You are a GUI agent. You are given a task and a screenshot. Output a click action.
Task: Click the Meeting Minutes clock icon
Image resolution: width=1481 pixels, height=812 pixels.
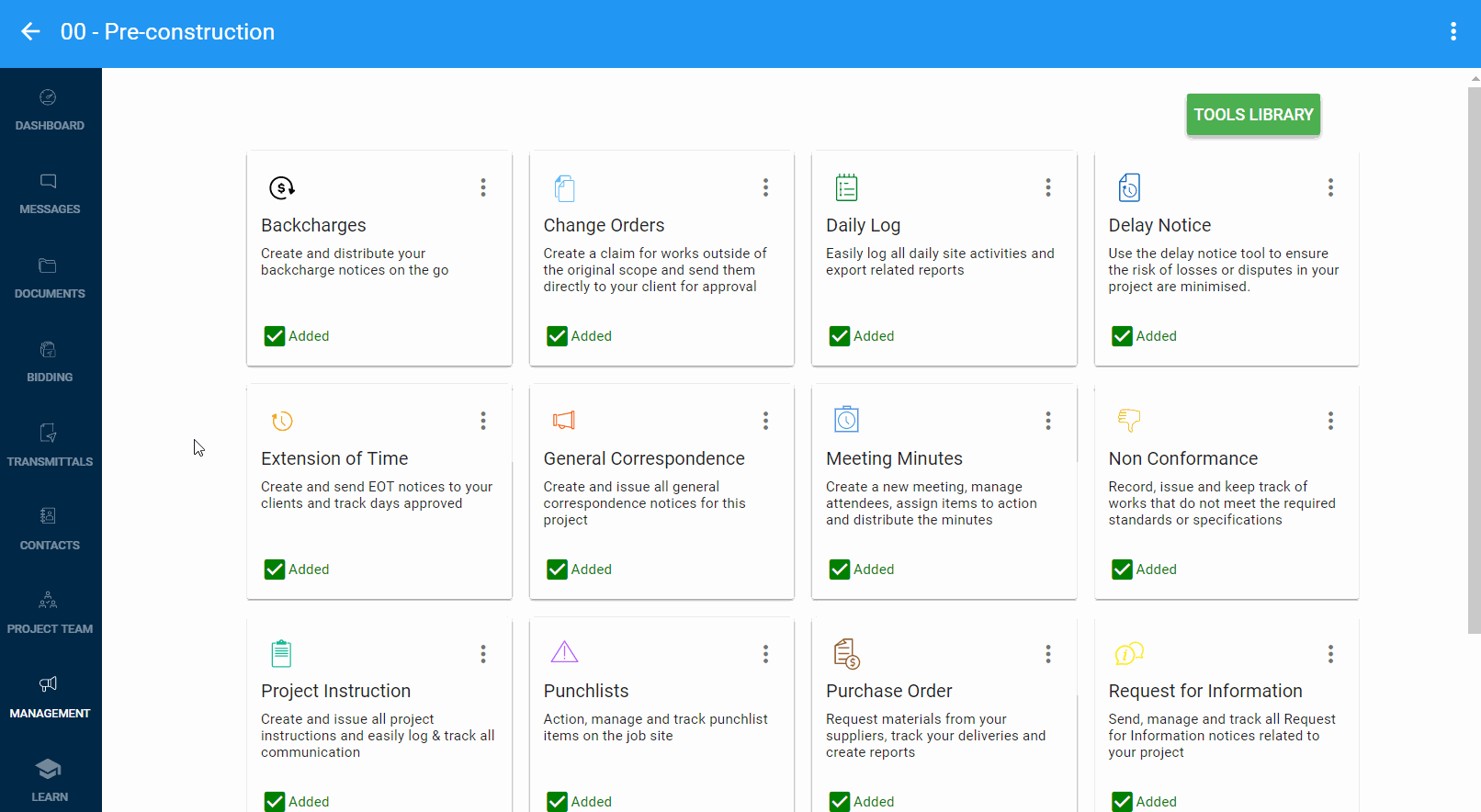(x=846, y=420)
